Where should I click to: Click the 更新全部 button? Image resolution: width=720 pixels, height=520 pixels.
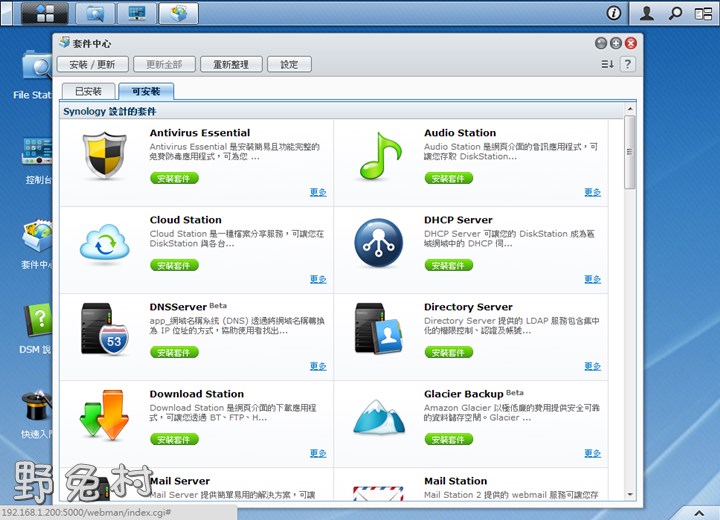tap(164, 64)
